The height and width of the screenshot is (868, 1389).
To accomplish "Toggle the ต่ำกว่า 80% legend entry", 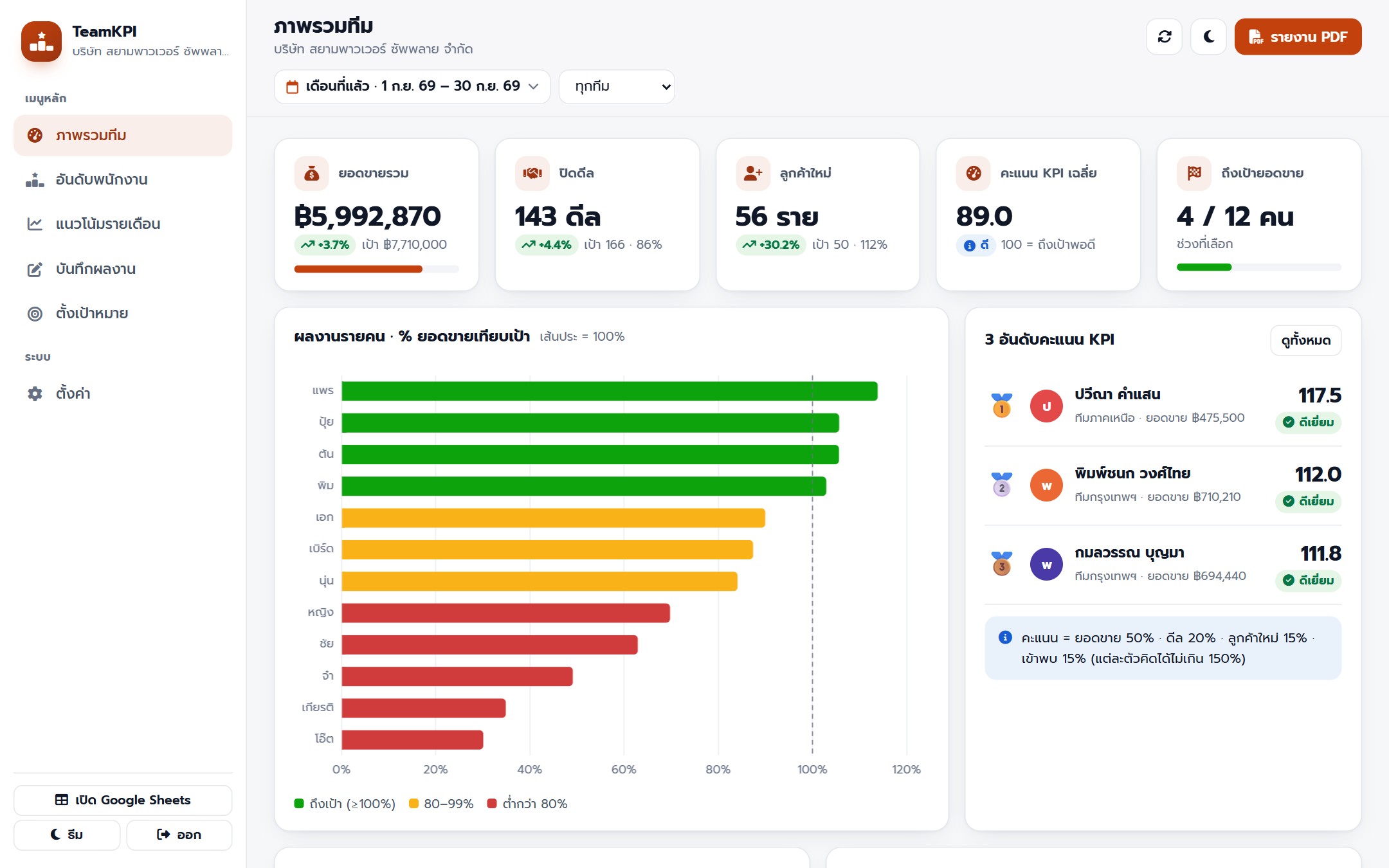I will [x=527, y=804].
